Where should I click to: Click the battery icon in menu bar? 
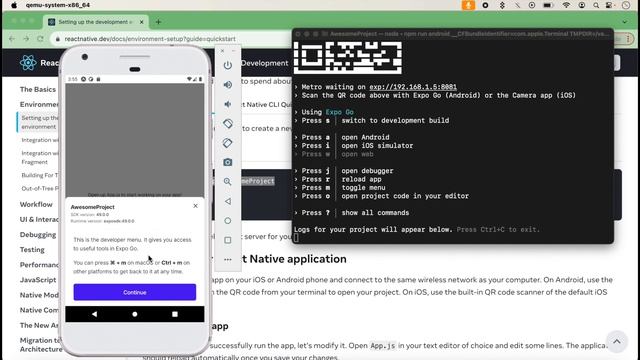point(548,5)
